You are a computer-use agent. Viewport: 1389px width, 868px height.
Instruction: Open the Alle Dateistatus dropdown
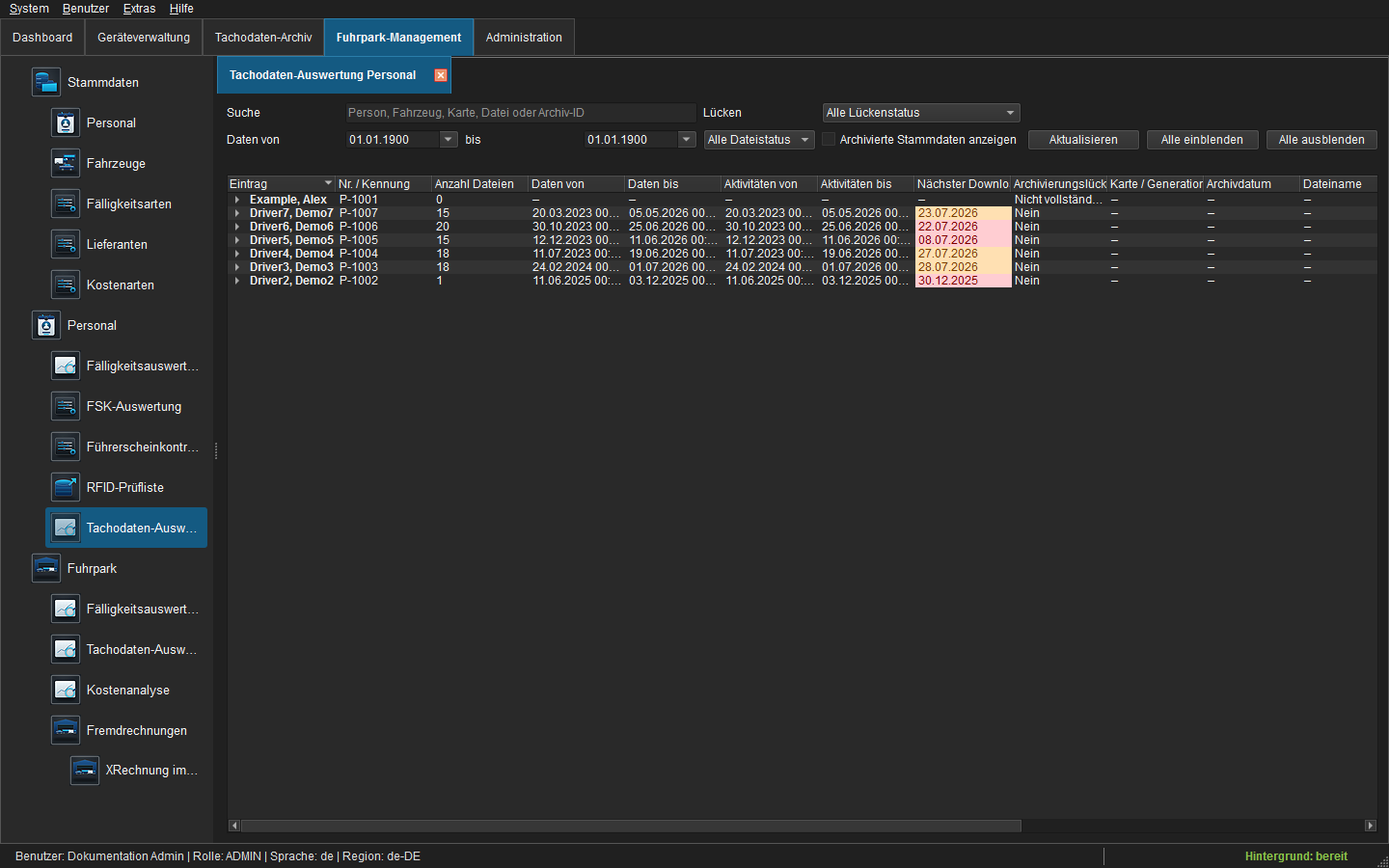pos(759,140)
